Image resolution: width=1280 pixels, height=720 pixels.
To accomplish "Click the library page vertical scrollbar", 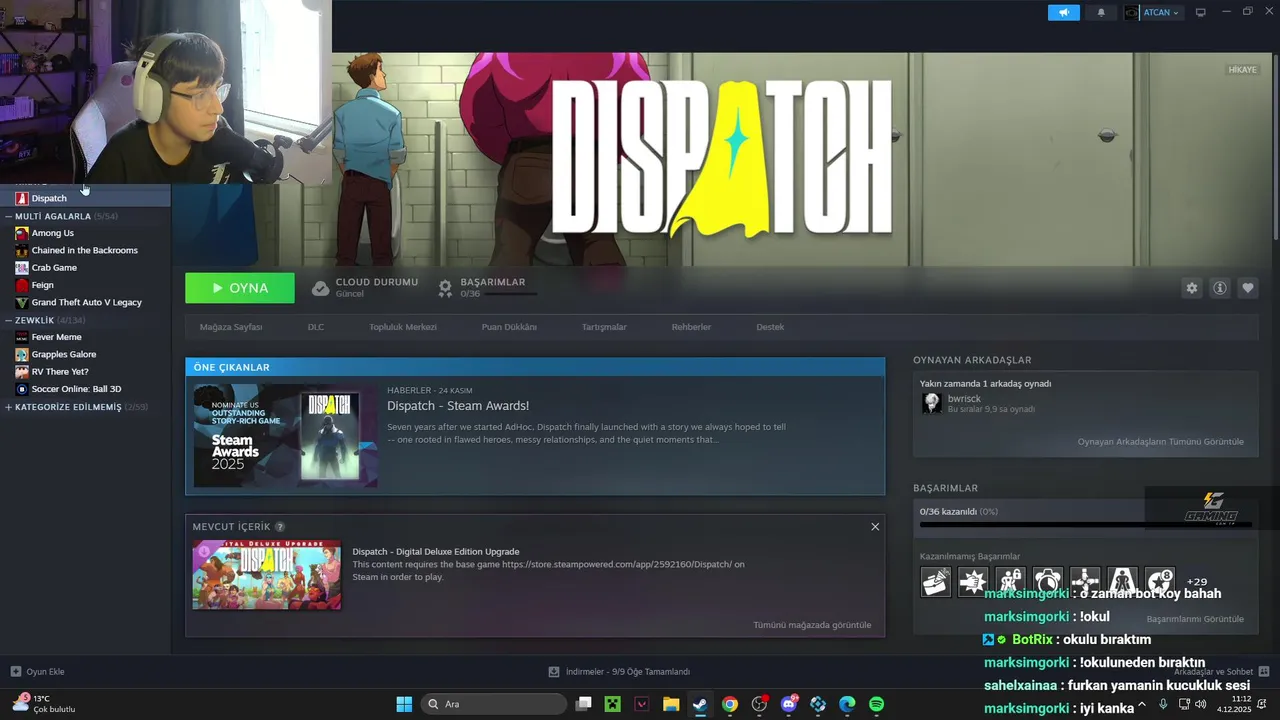I will [x=1275, y=145].
